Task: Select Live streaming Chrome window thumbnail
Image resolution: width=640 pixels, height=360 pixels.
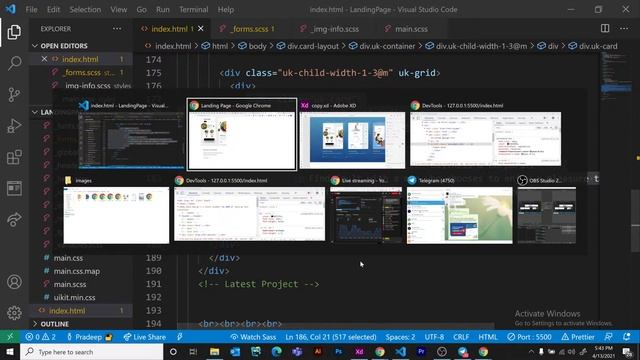Action: tap(366, 210)
